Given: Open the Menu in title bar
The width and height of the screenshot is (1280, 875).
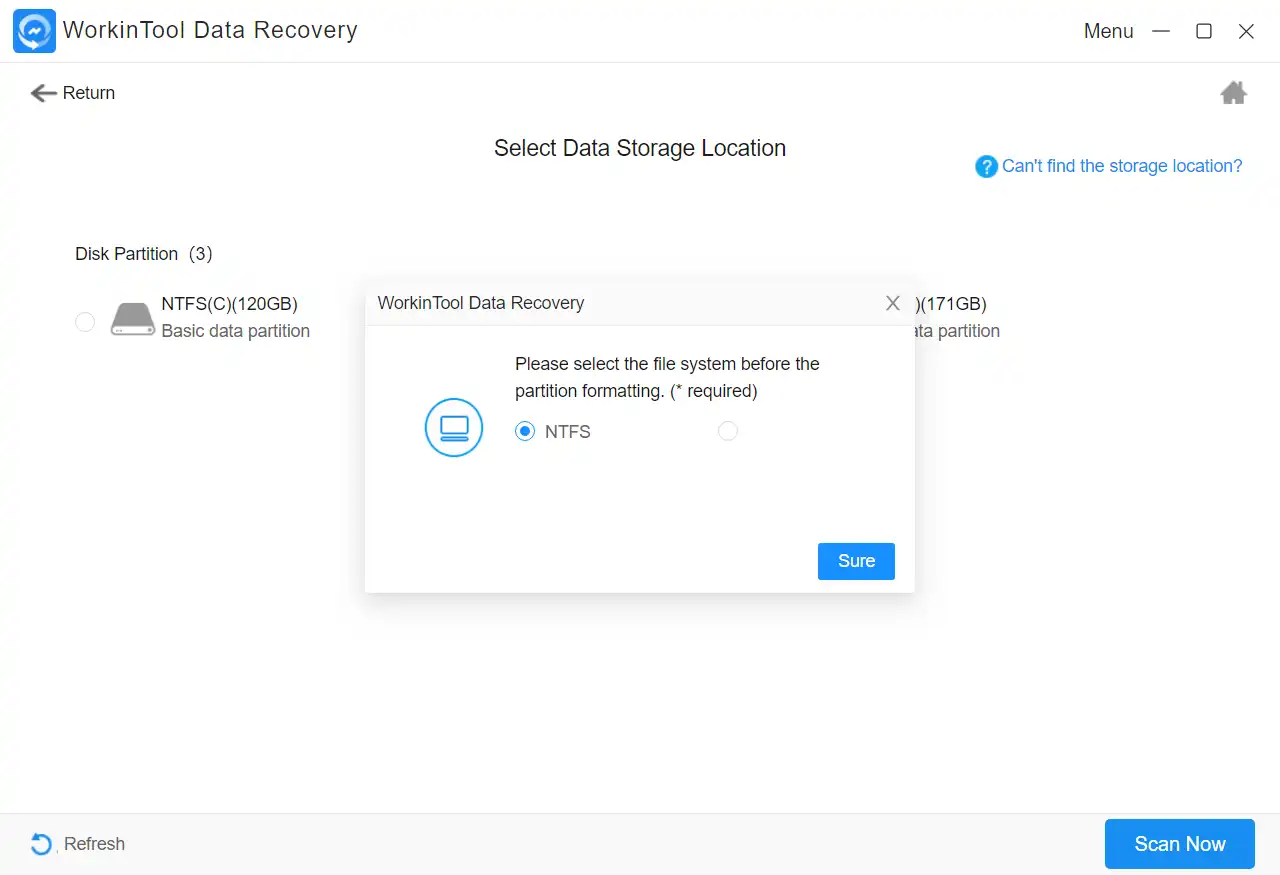Looking at the screenshot, I should click(1108, 31).
